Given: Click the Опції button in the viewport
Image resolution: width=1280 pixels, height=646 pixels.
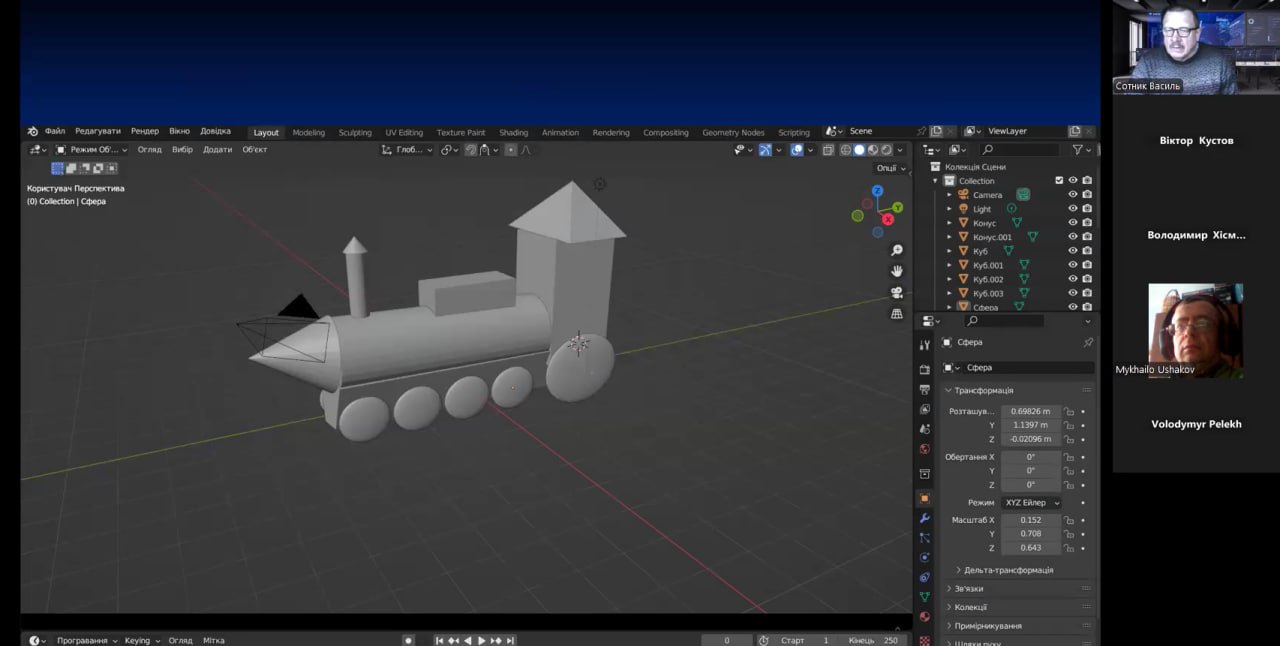Looking at the screenshot, I should (x=889, y=168).
